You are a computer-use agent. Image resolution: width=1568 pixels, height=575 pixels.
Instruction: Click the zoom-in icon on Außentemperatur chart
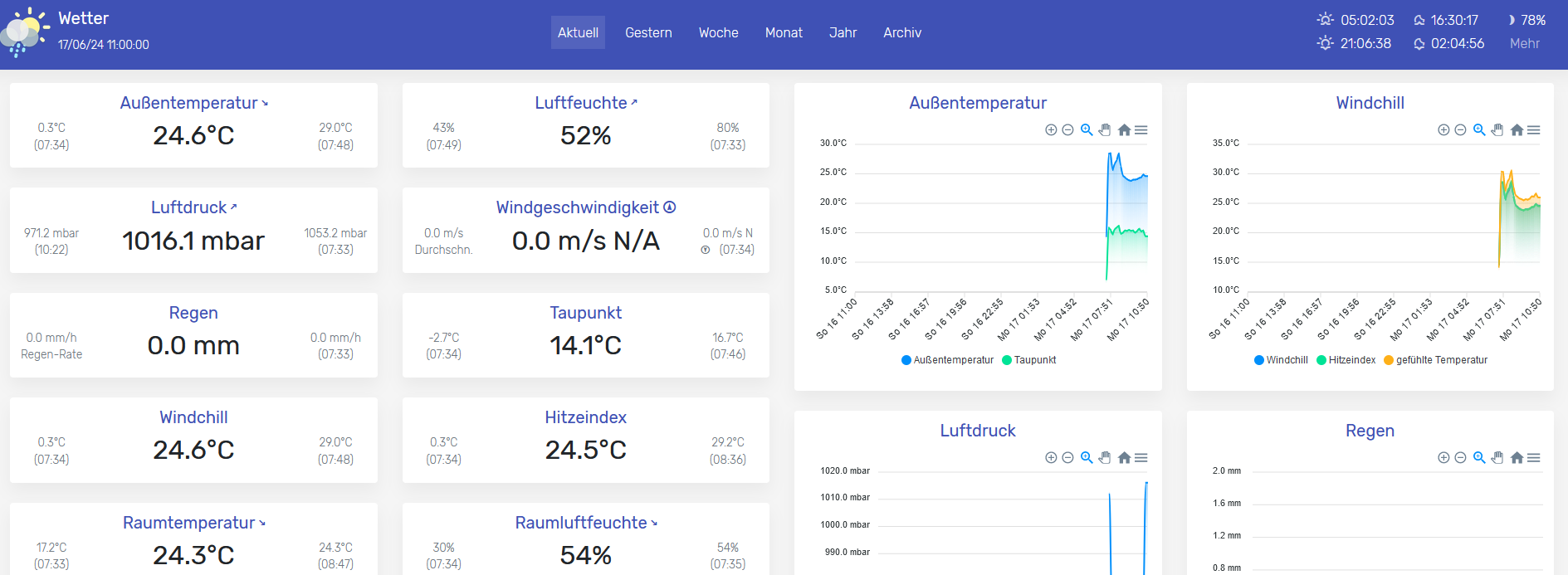click(x=1051, y=130)
